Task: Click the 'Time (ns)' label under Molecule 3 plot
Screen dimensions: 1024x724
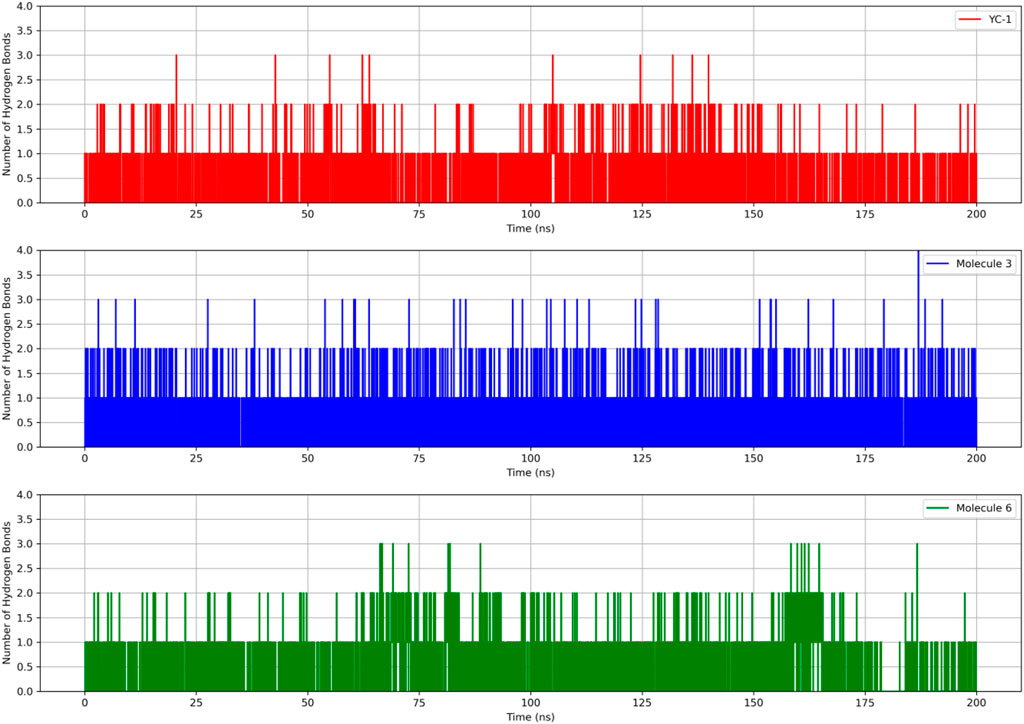Action: point(530,473)
